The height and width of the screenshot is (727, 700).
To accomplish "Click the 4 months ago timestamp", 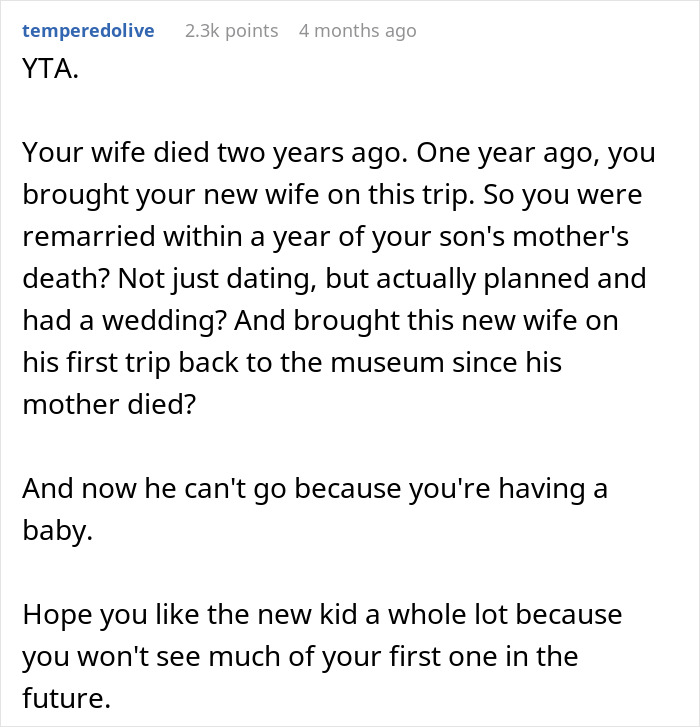I will pos(357,30).
